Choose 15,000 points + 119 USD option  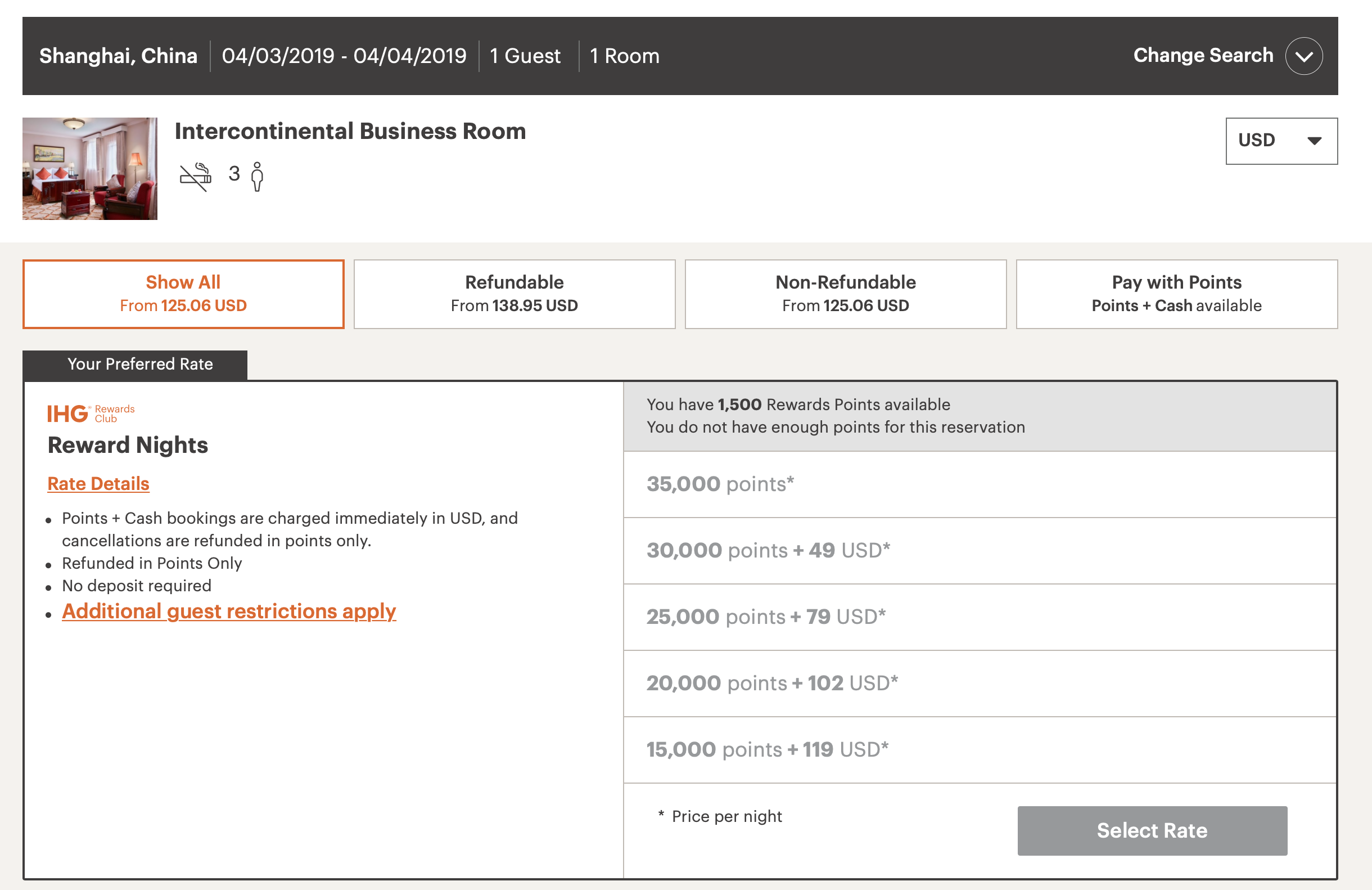point(768,749)
